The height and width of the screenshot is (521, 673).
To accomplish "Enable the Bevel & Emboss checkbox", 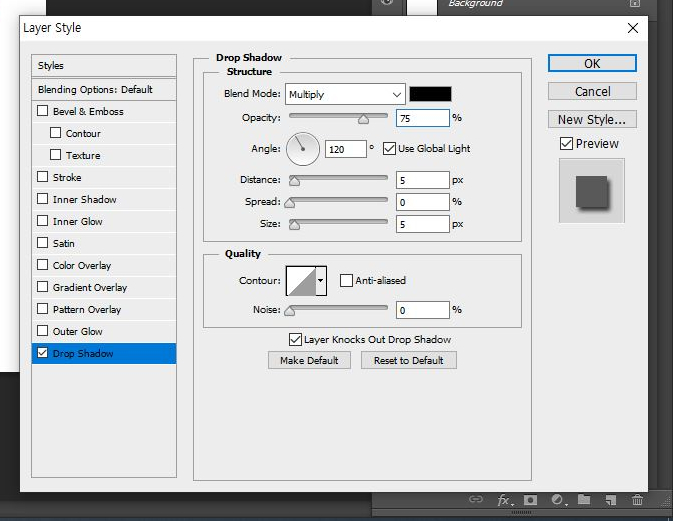I will 42,111.
